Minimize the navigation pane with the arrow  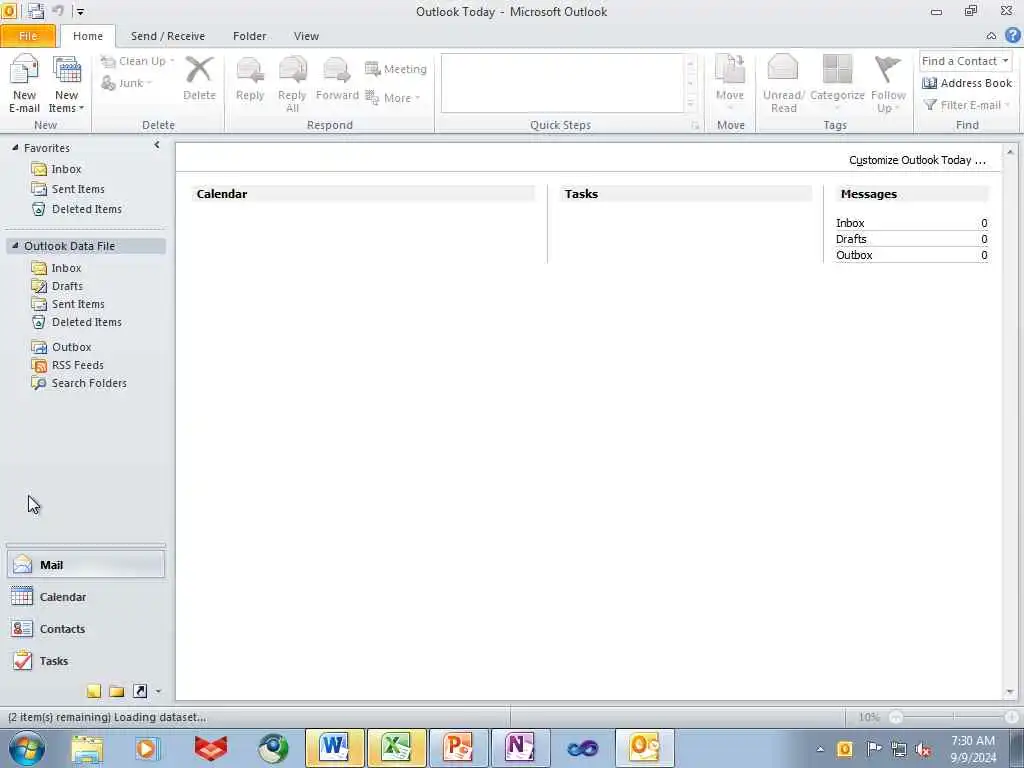click(x=157, y=145)
